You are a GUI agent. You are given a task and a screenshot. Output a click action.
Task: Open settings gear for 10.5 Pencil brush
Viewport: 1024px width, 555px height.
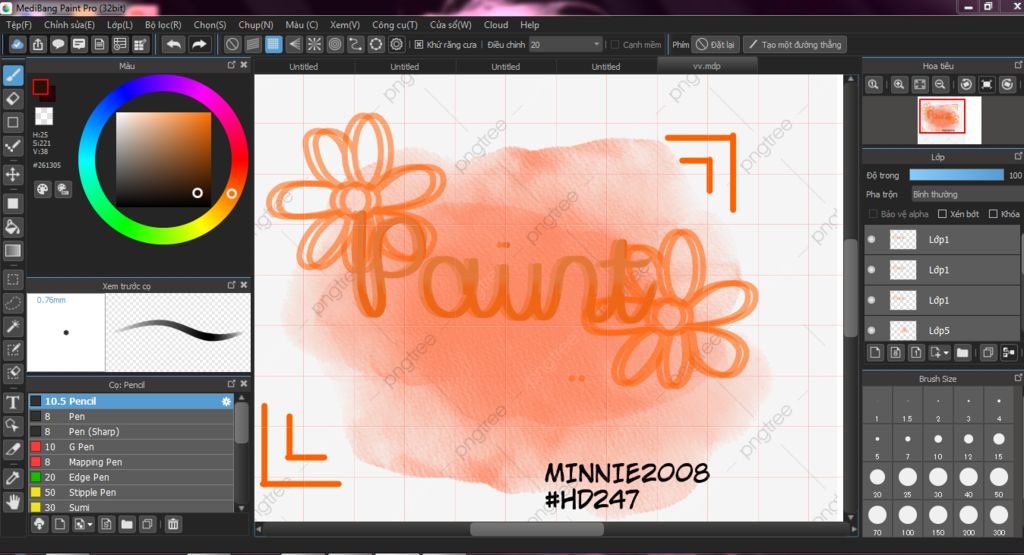pos(226,402)
